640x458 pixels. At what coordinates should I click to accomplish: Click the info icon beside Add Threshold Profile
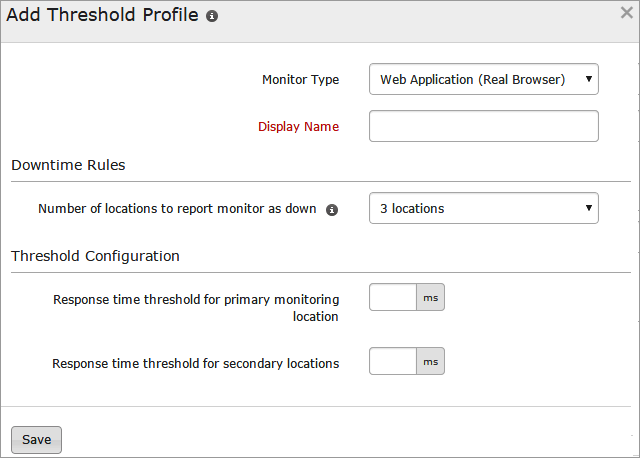212,18
